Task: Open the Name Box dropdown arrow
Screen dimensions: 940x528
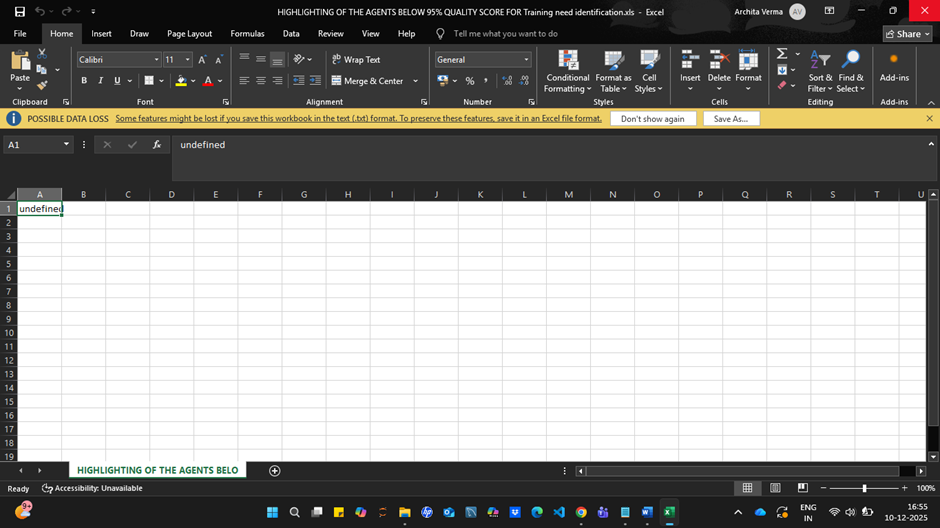Action: [x=67, y=145]
